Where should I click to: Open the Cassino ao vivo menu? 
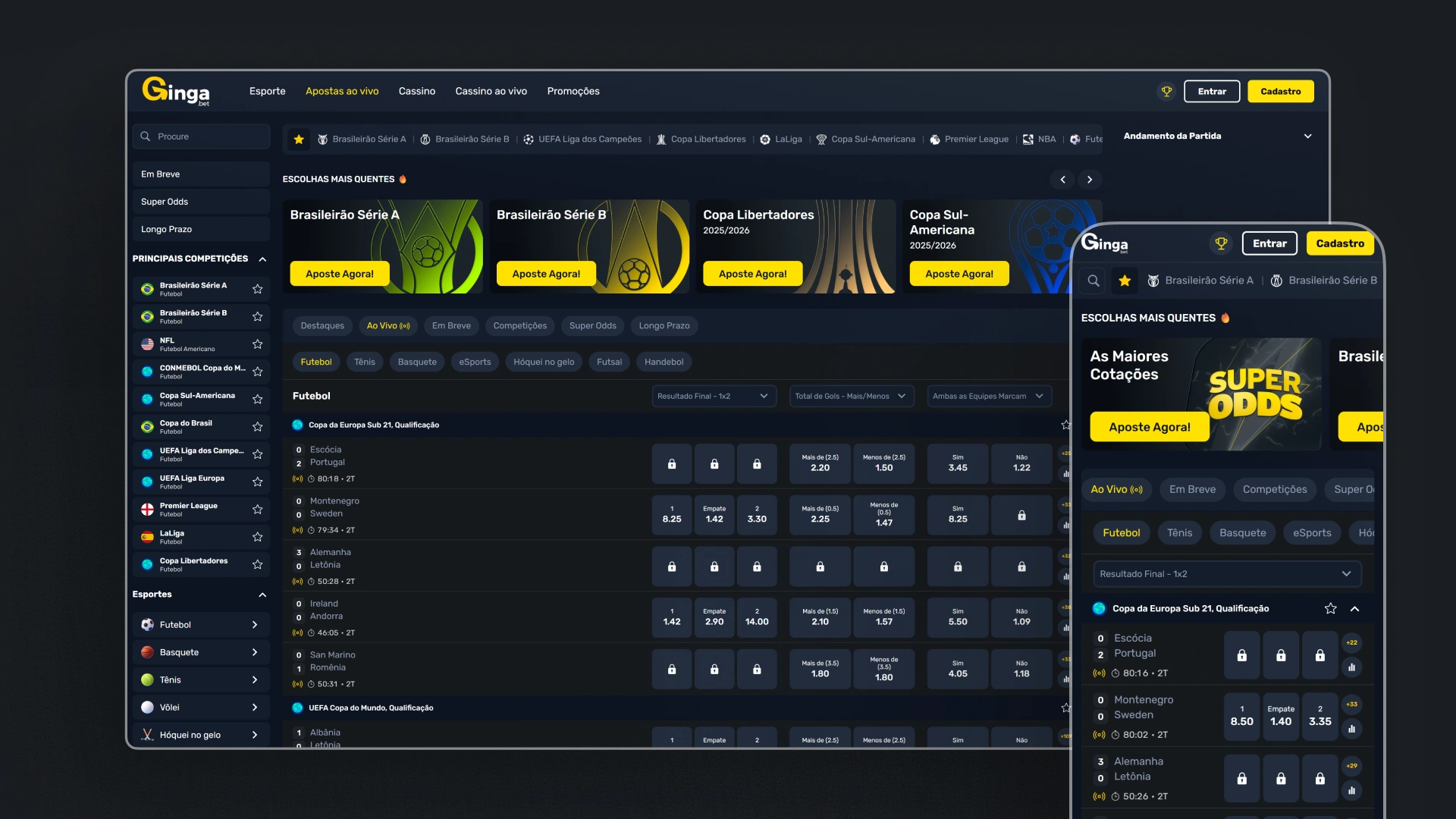click(x=491, y=91)
